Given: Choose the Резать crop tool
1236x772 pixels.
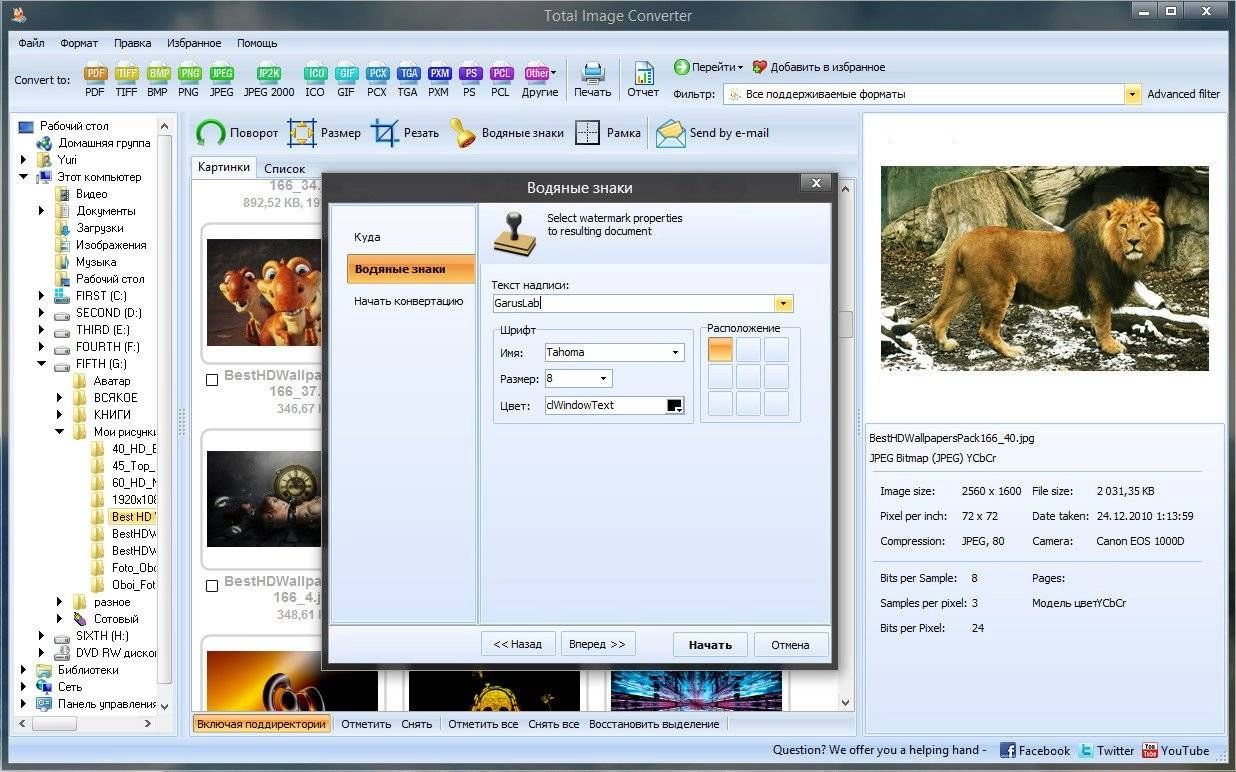Looking at the screenshot, I should point(405,133).
